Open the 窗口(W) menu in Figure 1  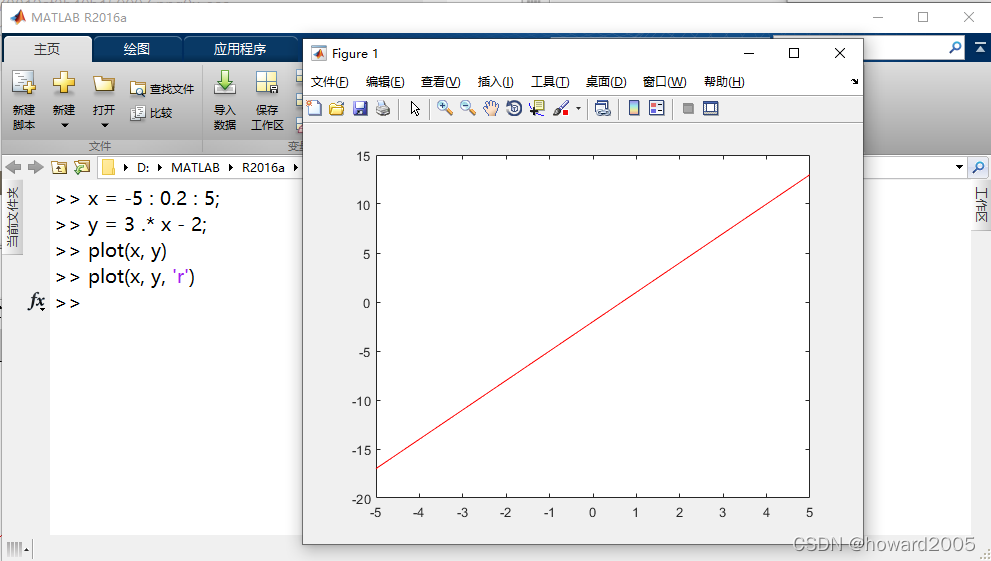pos(664,81)
